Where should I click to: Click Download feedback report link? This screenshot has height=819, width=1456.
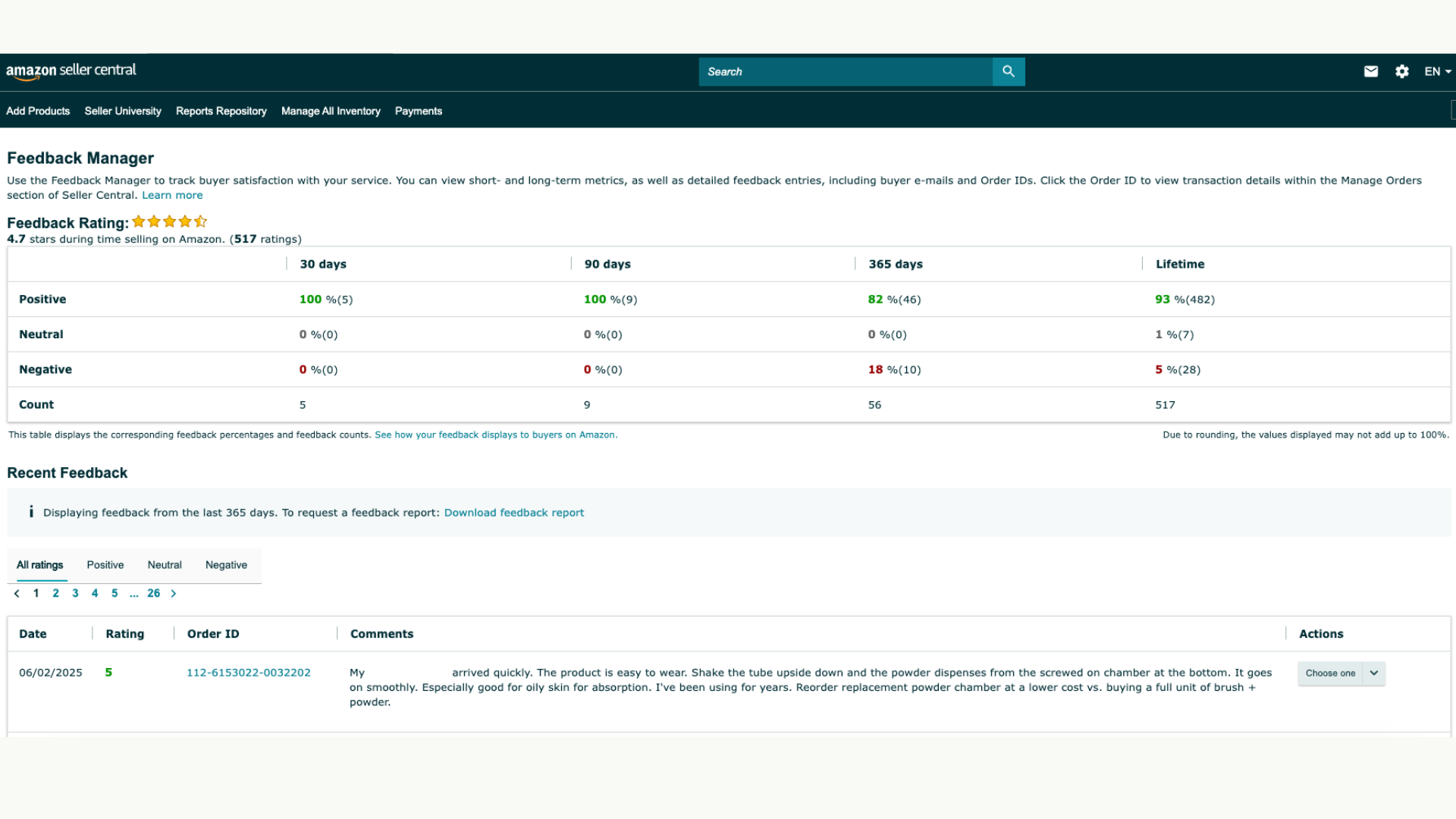[514, 513]
